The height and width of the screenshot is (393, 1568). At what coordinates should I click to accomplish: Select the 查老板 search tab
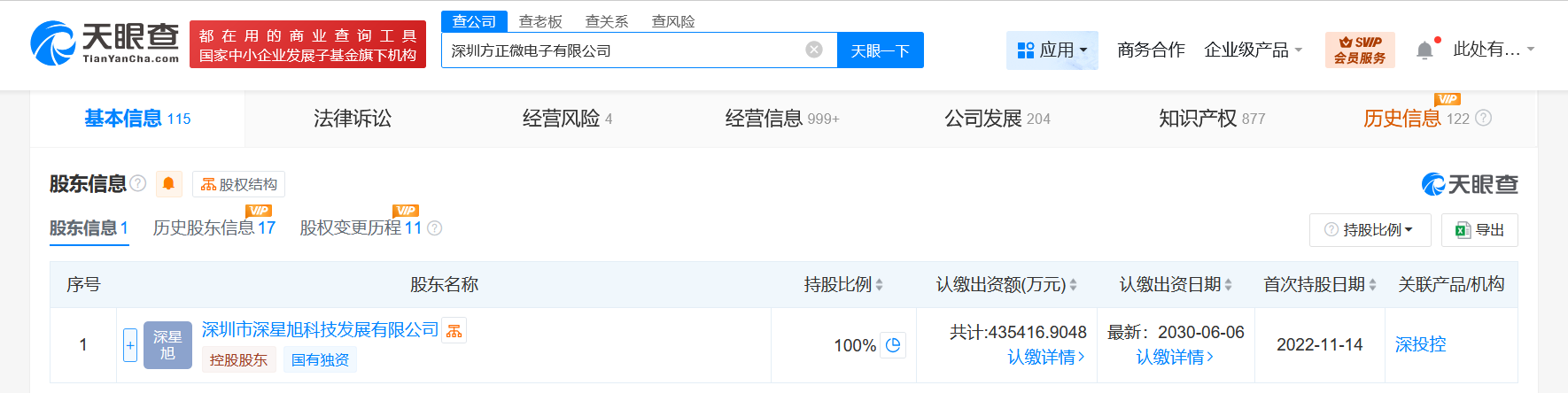(x=540, y=21)
